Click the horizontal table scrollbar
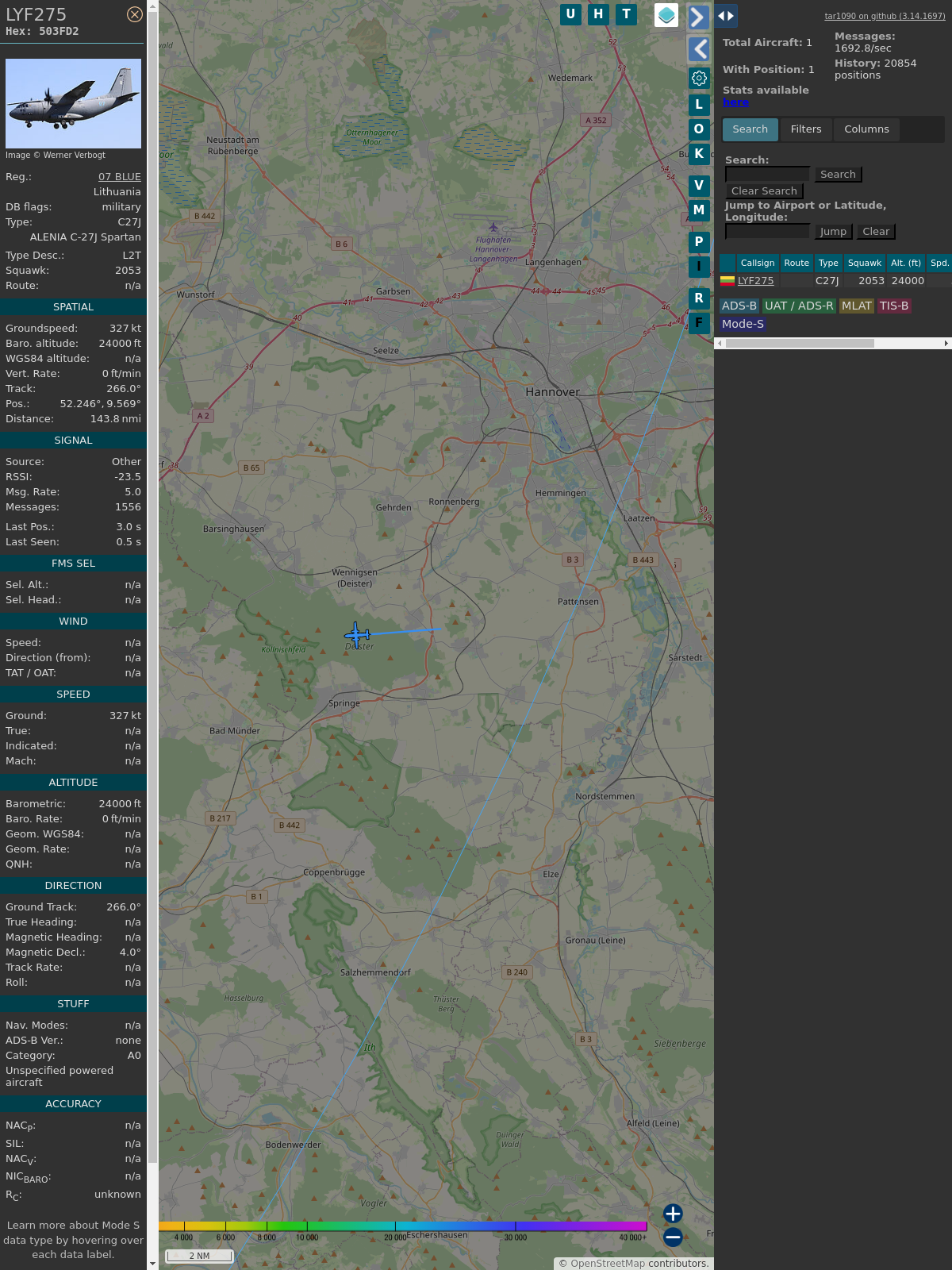Image resolution: width=952 pixels, height=1270 pixels. [800, 344]
